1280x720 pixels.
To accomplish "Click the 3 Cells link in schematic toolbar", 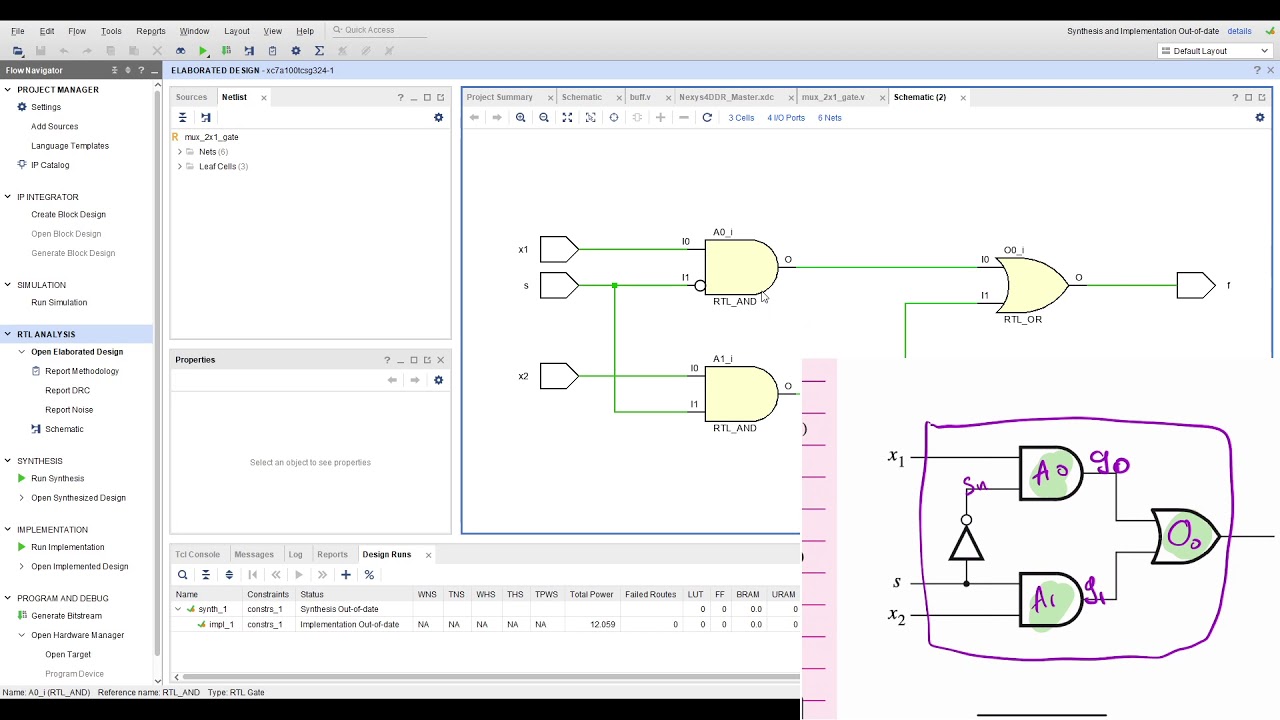I will [x=741, y=118].
